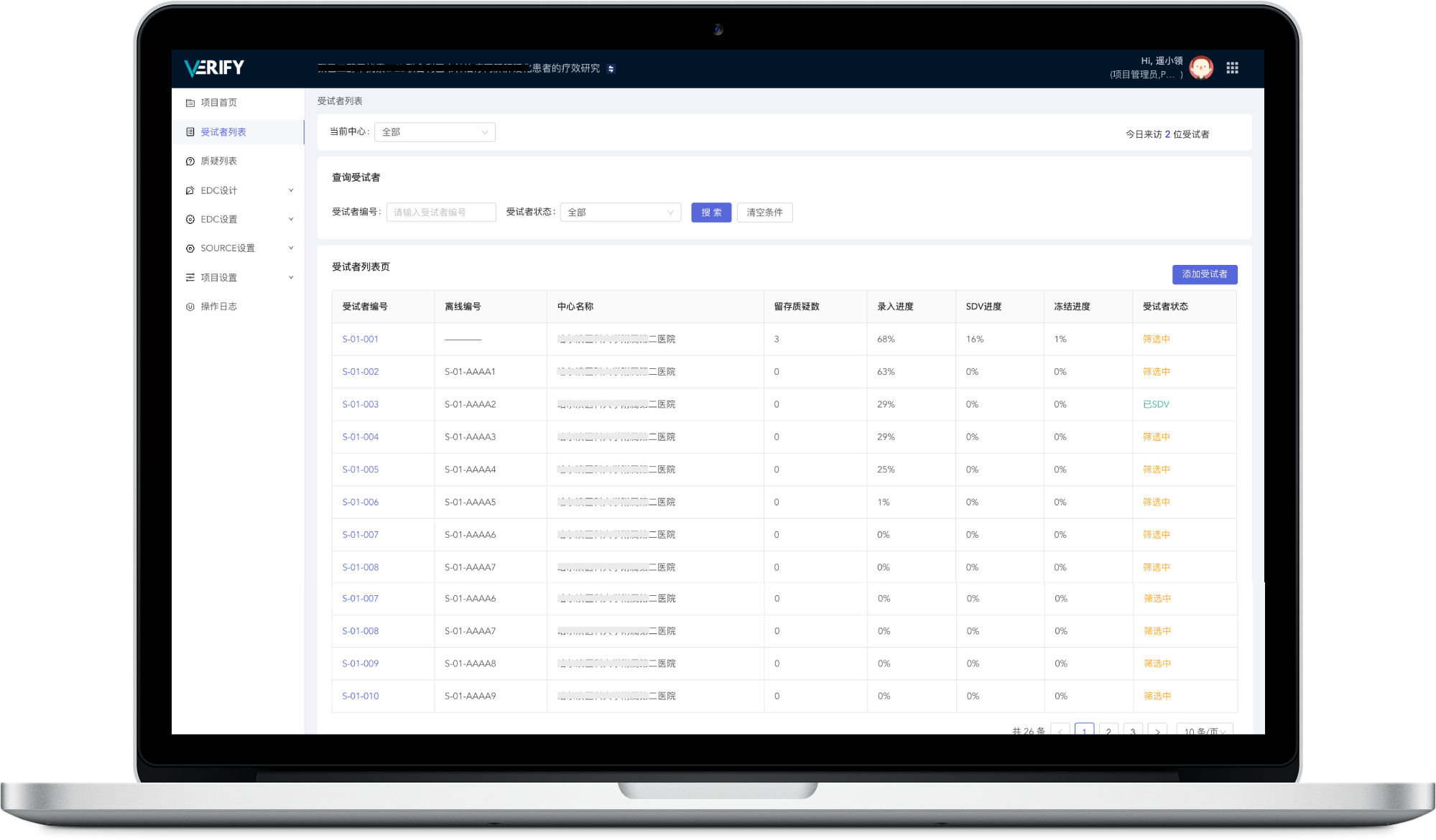Viewport: 1436px width, 840px height.
Task: Click the VERIFY logo
Action: click(x=214, y=68)
